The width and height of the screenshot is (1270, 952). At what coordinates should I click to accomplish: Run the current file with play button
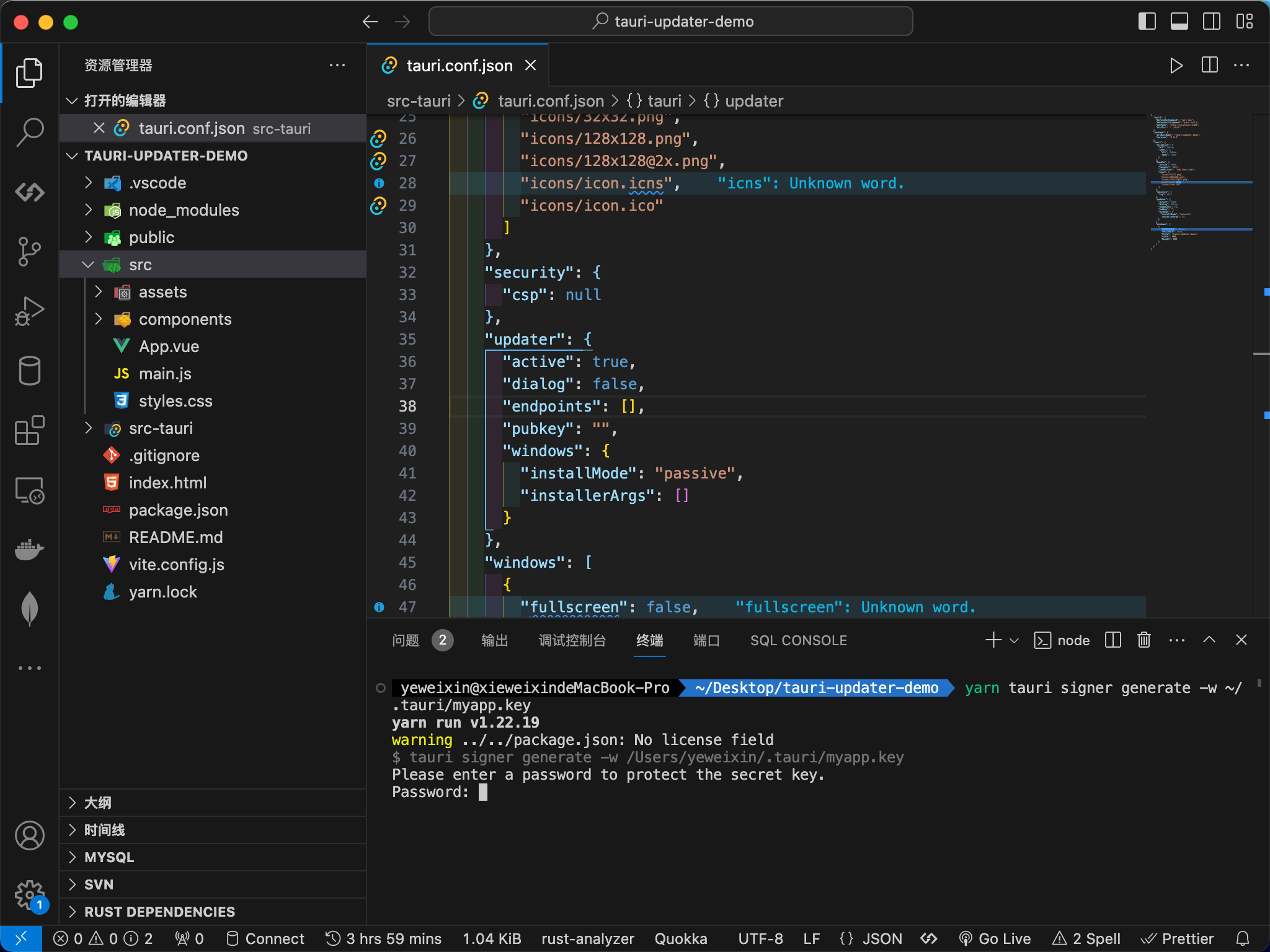[1176, 65]
